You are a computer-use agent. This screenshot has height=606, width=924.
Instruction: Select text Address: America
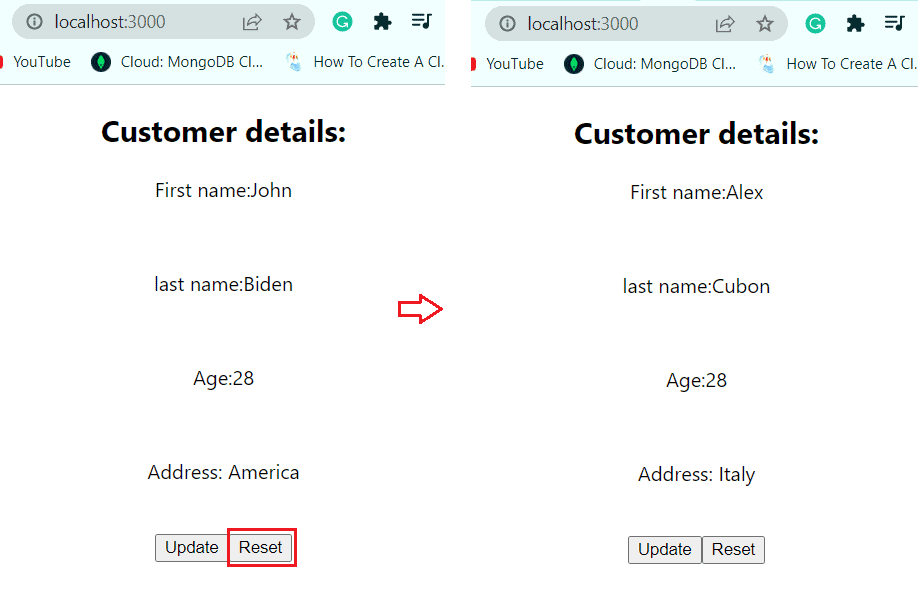pos(223,472)
